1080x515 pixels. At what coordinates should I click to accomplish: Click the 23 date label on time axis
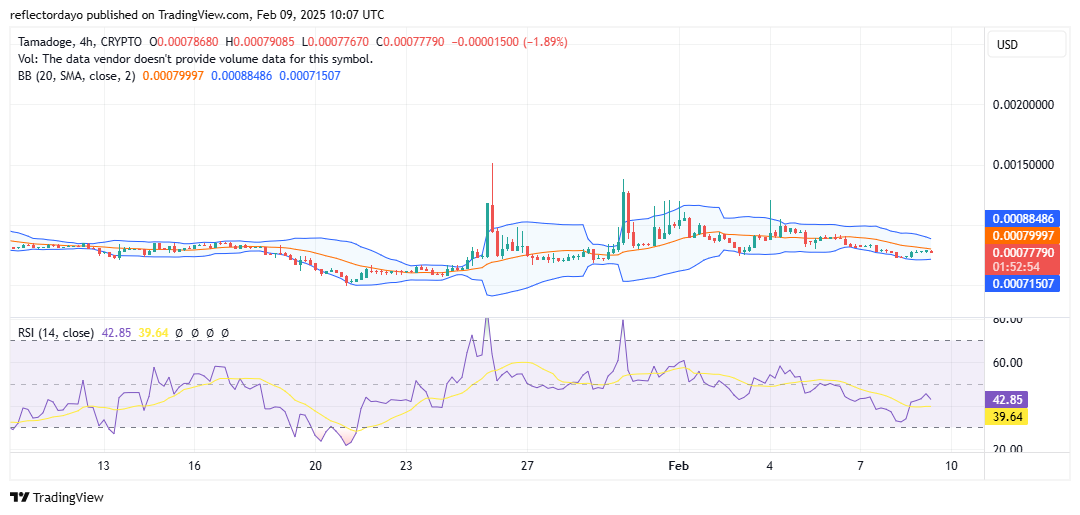point(406,466)
